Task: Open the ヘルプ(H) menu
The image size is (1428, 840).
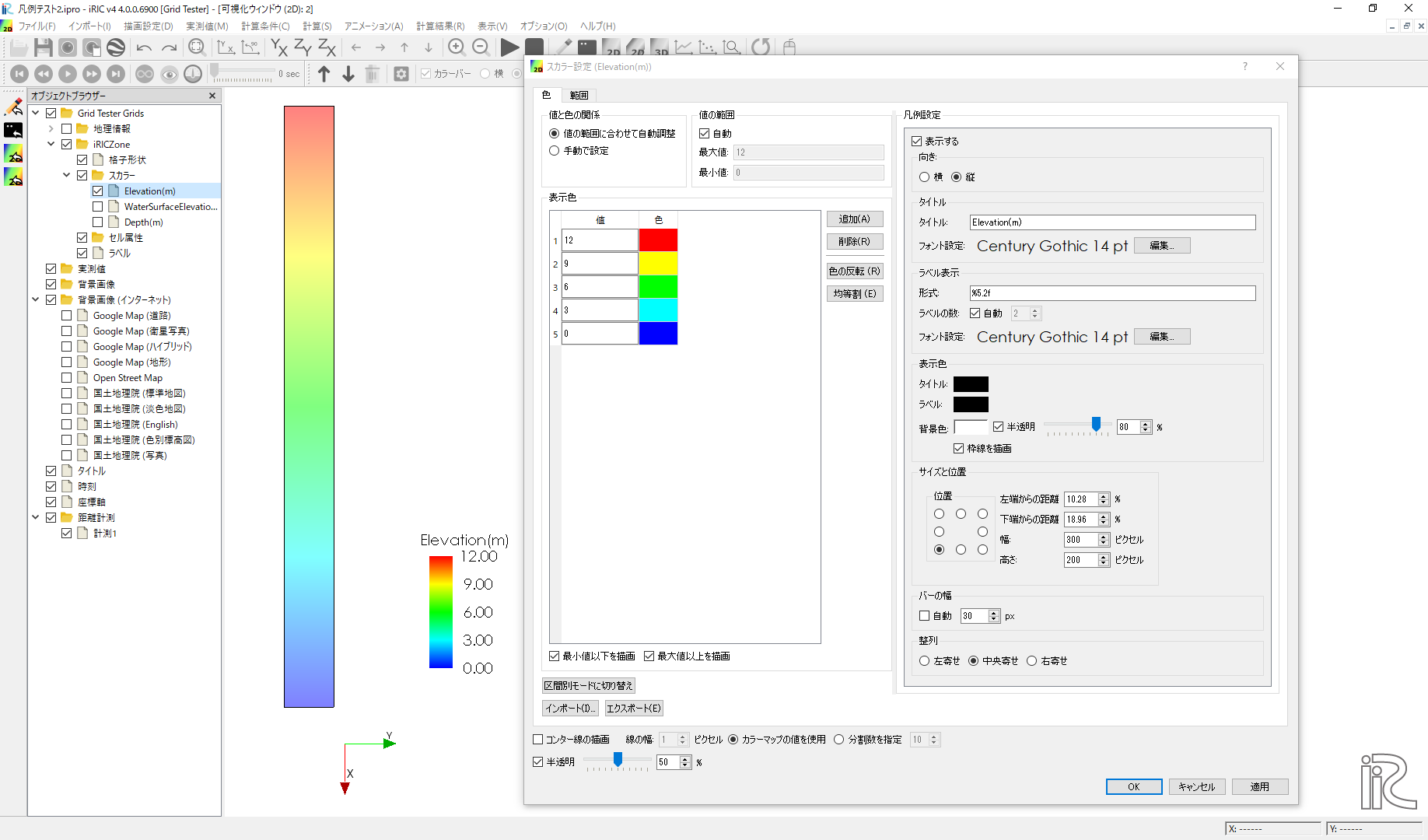Action: pyautogui.click(x=597, y=26)
